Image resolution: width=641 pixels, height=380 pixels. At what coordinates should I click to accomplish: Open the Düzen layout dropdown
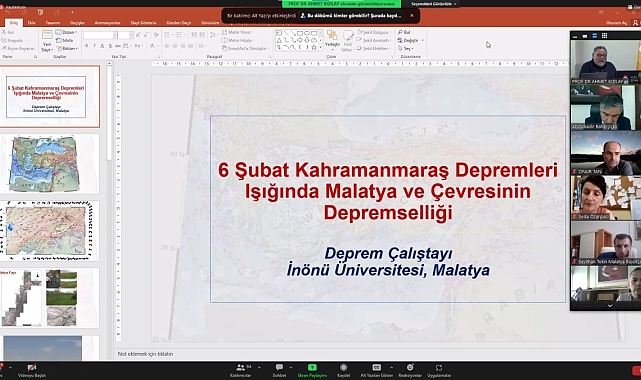[x=66, y=32]
